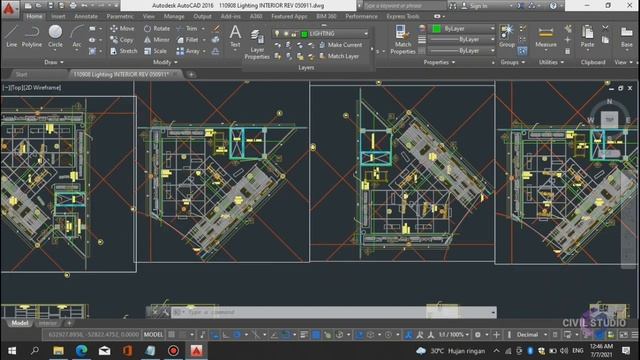Select the Polyline tool
Viewport: 640px width, 360px height.
[32, 36]
